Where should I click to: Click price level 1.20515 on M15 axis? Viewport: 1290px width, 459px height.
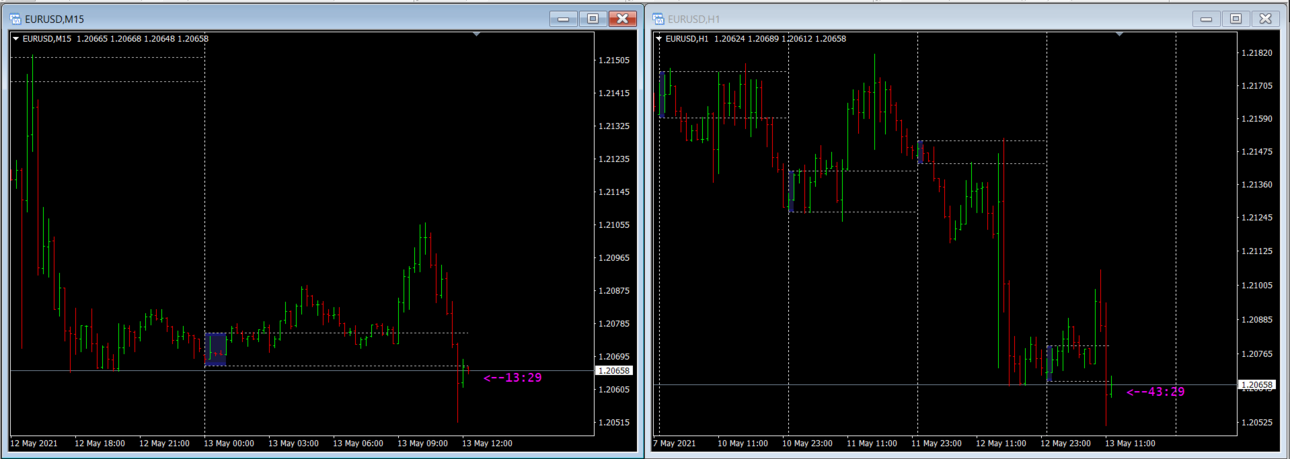(x=615, y=422)
